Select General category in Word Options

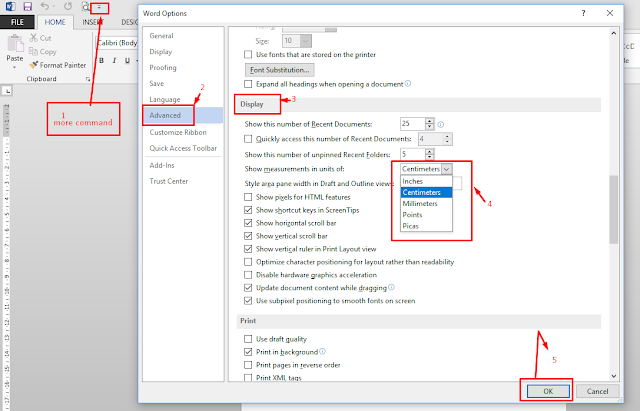tap(161, 36)
